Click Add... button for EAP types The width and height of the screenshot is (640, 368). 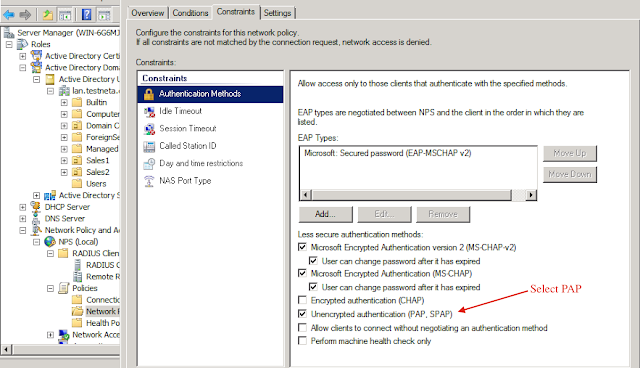325,214
